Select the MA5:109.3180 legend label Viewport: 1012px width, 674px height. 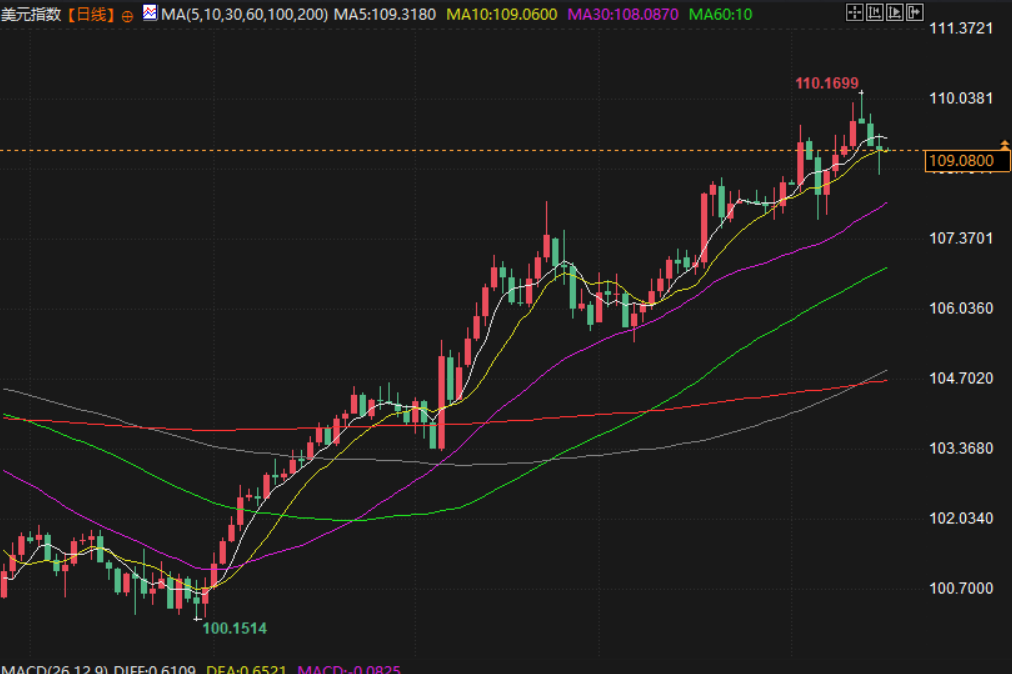(385, 15)
